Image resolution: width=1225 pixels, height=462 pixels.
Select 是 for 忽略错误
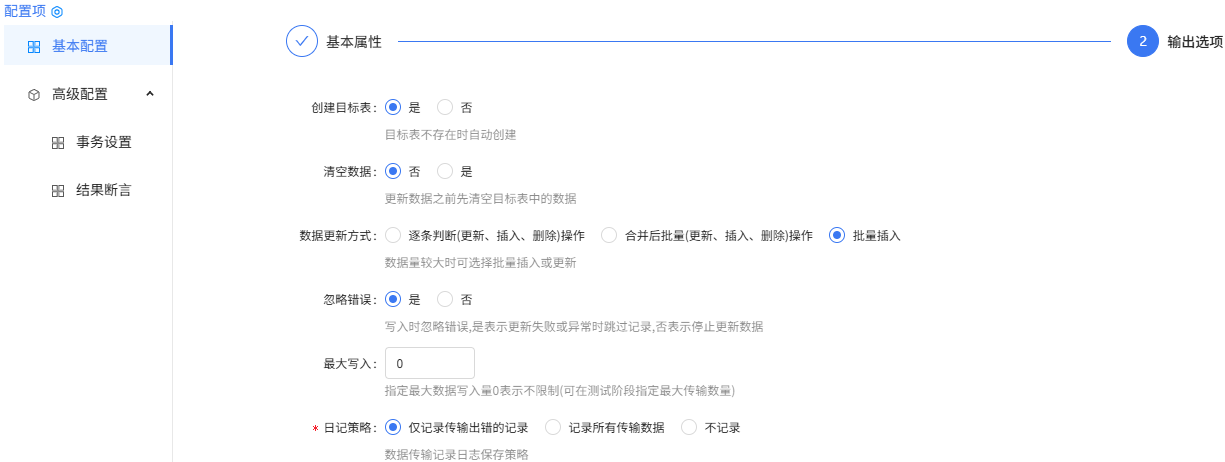(393, 299)
